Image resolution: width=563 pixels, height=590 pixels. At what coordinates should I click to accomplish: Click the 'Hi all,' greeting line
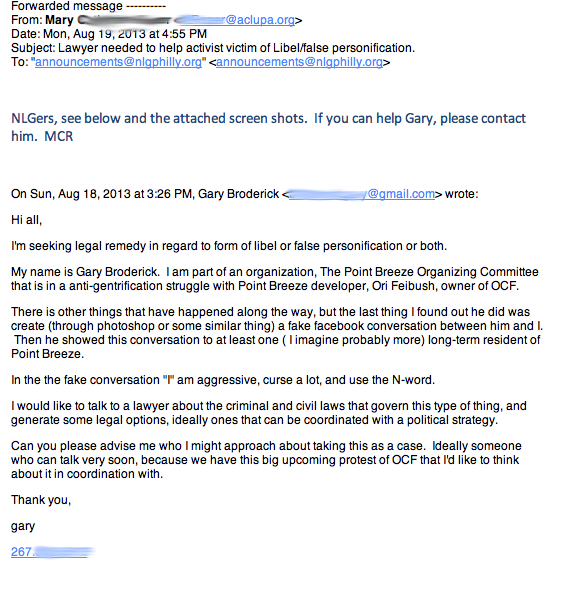tap(26, 220)
